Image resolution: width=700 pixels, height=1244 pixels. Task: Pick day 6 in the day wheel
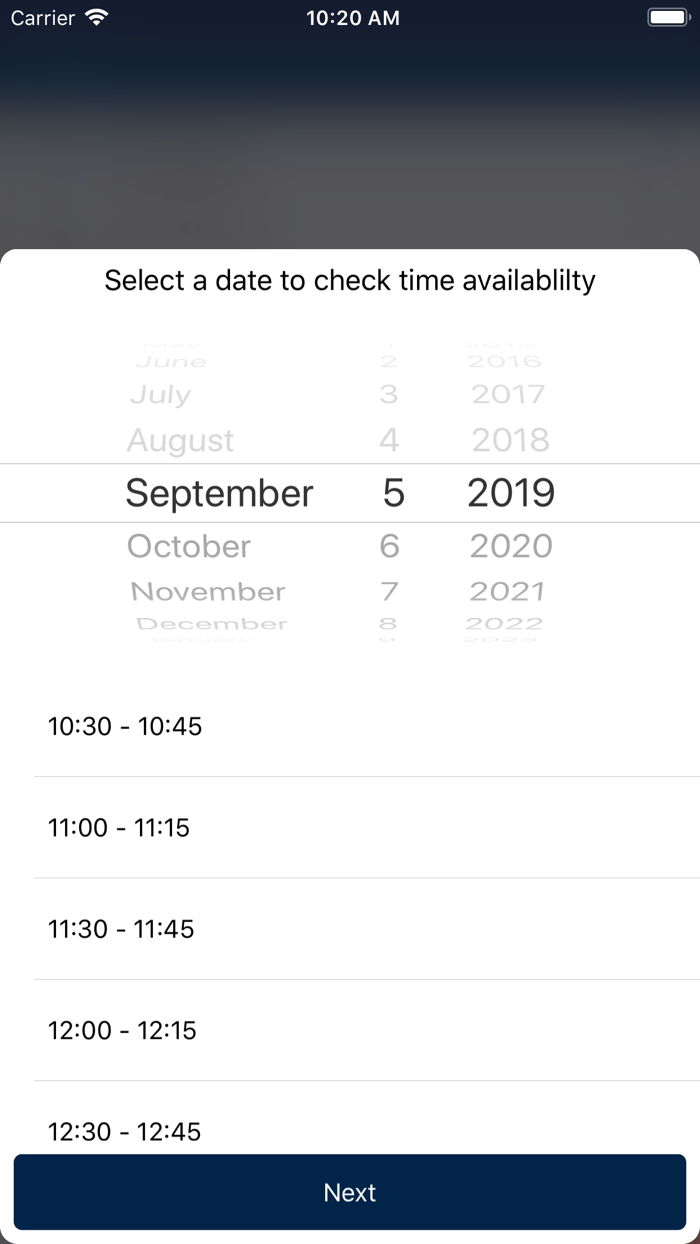click(389, 546)
